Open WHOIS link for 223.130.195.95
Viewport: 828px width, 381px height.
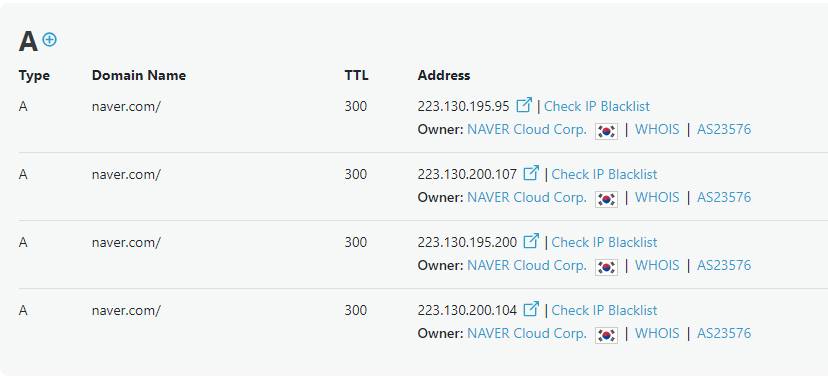click(657, 130)
